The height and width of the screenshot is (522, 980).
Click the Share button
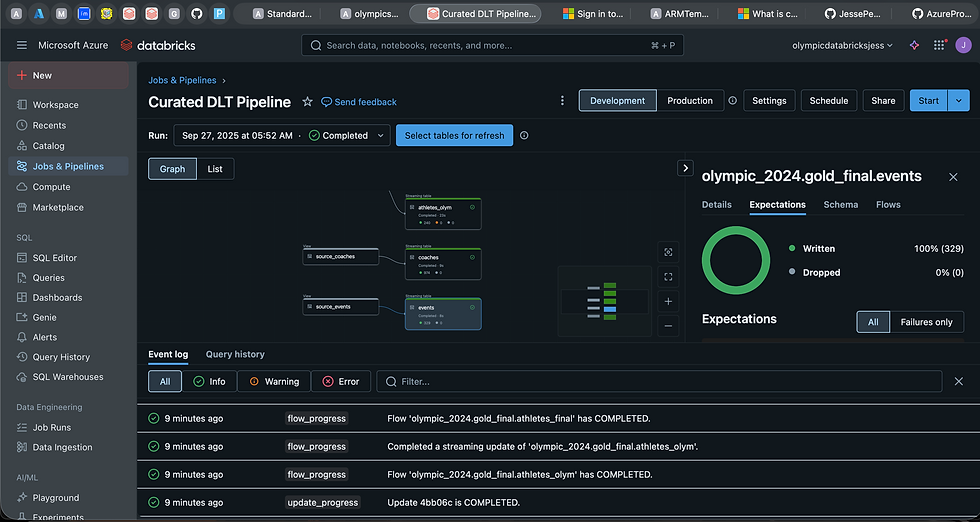click(x=883, y=101)
